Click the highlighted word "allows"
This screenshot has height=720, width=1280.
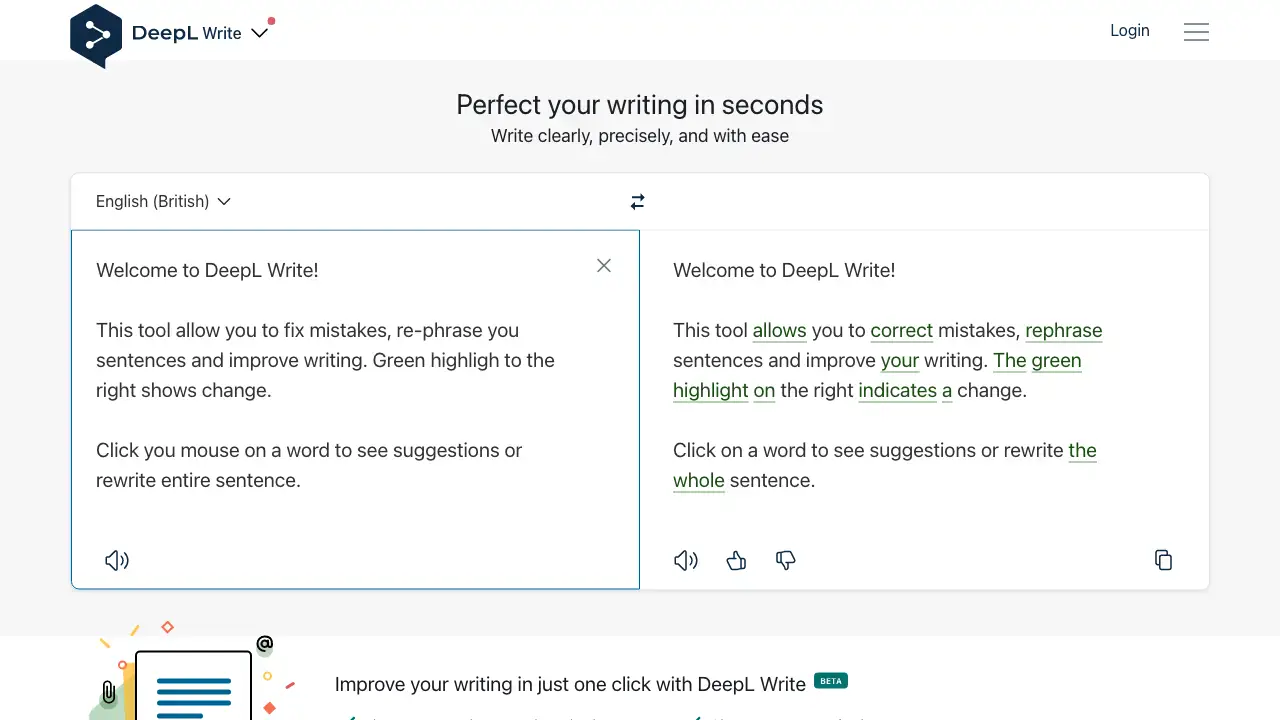point(779,331)
